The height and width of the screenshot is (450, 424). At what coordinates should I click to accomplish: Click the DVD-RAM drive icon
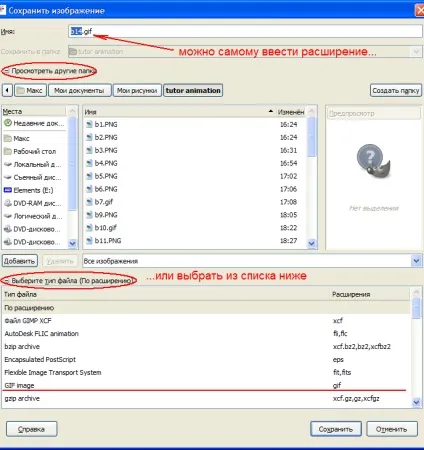(x=8, y=203)
